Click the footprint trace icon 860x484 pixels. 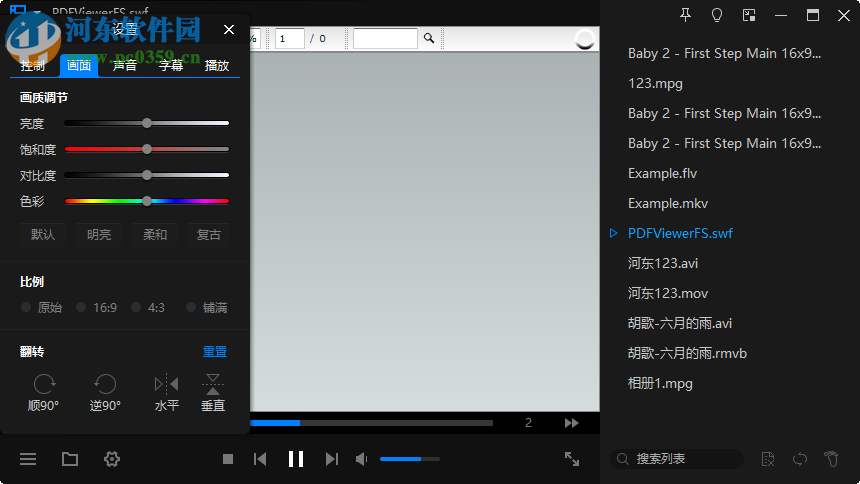coord(831,459)
